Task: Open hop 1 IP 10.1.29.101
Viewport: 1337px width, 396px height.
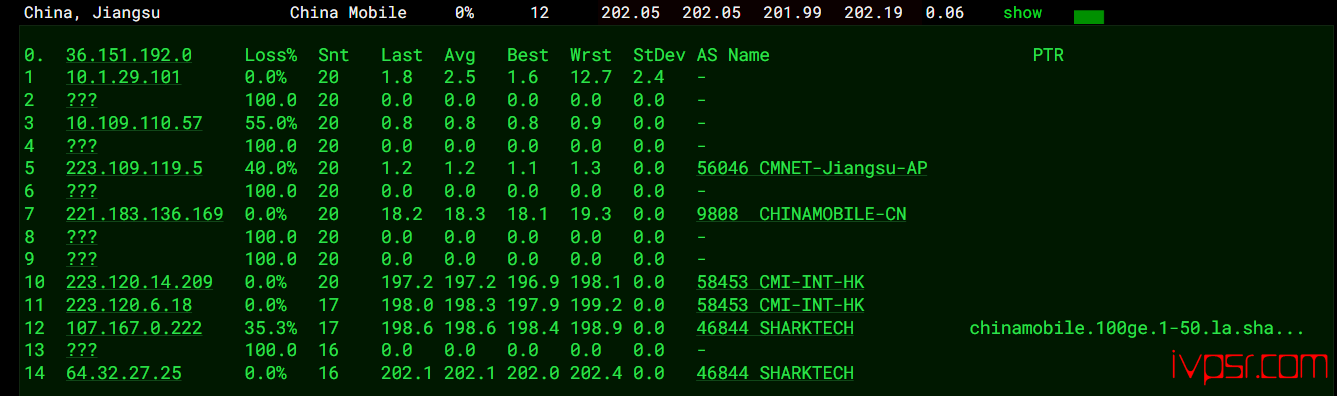Action: click(123, 78)
